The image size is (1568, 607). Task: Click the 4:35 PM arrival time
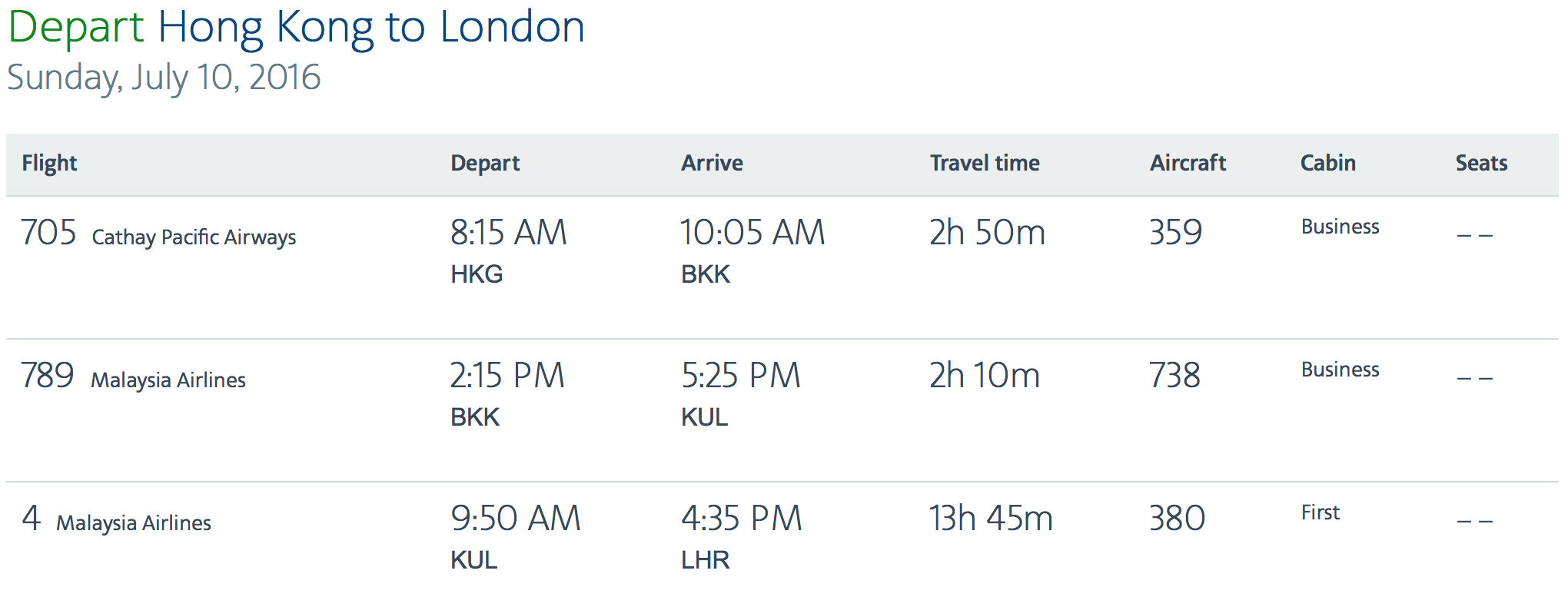pyautogui.click(x=742, y=518)
